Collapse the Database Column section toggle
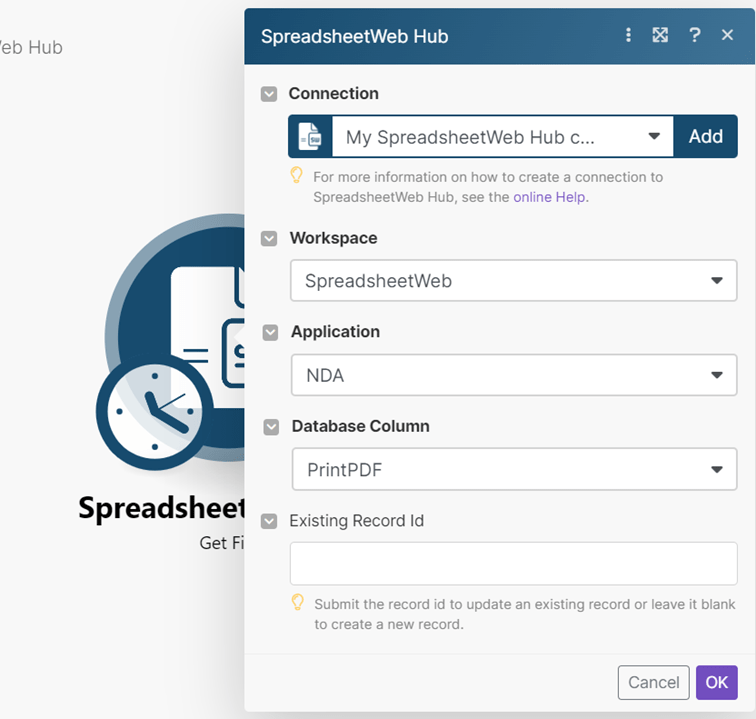756x719 pixels. click(271, 427)
